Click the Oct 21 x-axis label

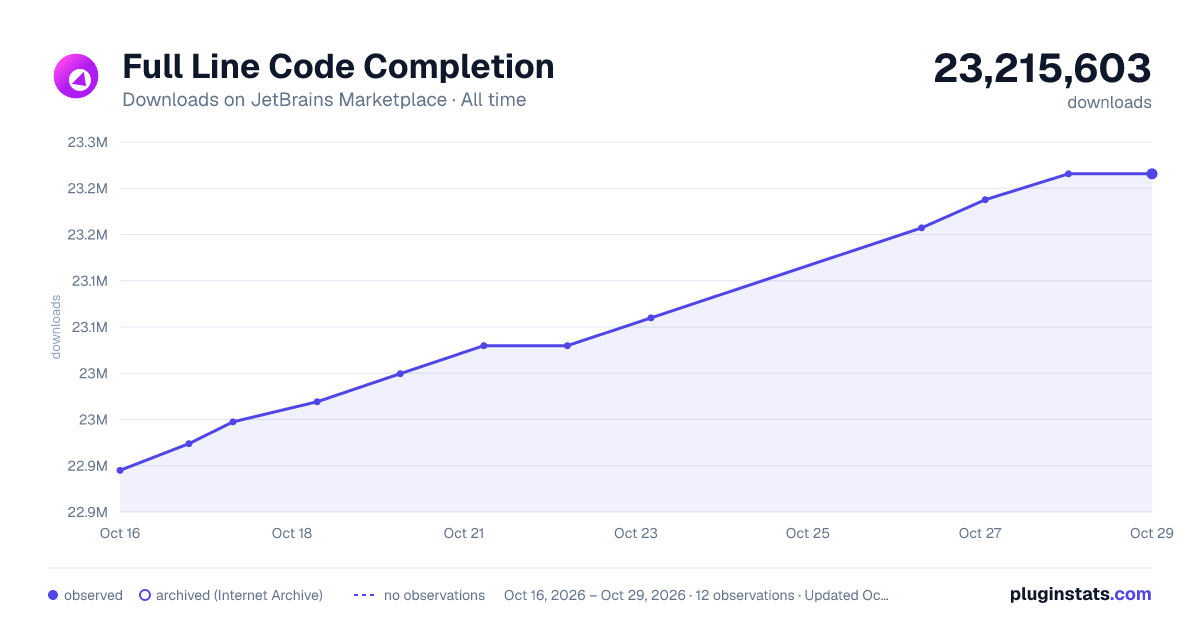point(464,533)
